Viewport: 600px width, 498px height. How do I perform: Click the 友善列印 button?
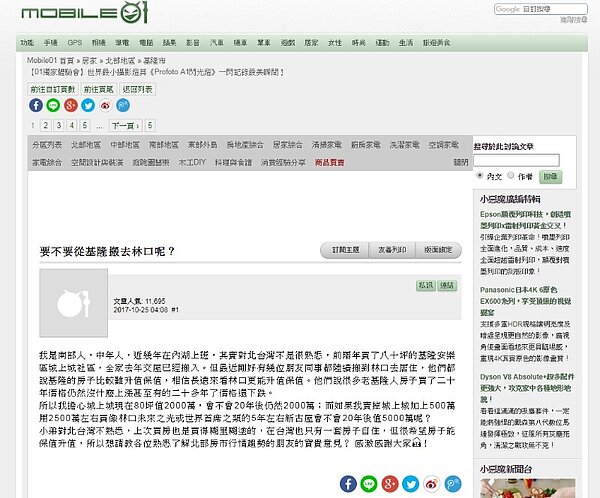pyautogui.click(x=392, y=250)
